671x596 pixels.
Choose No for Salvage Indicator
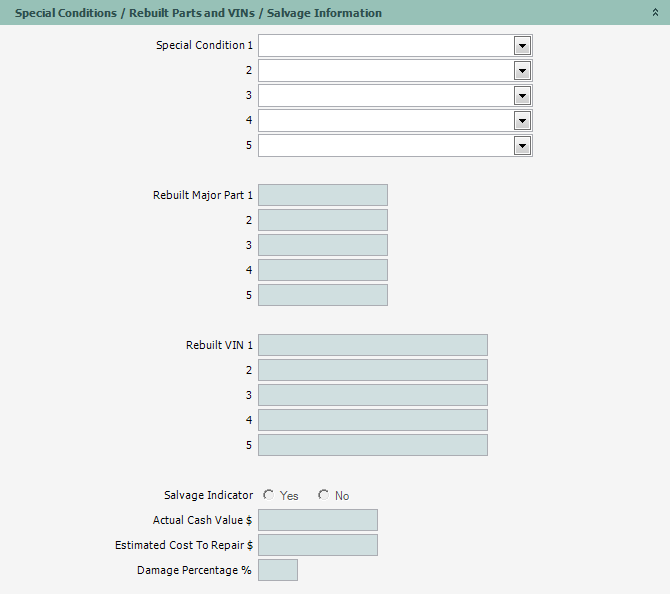point(324,495)
